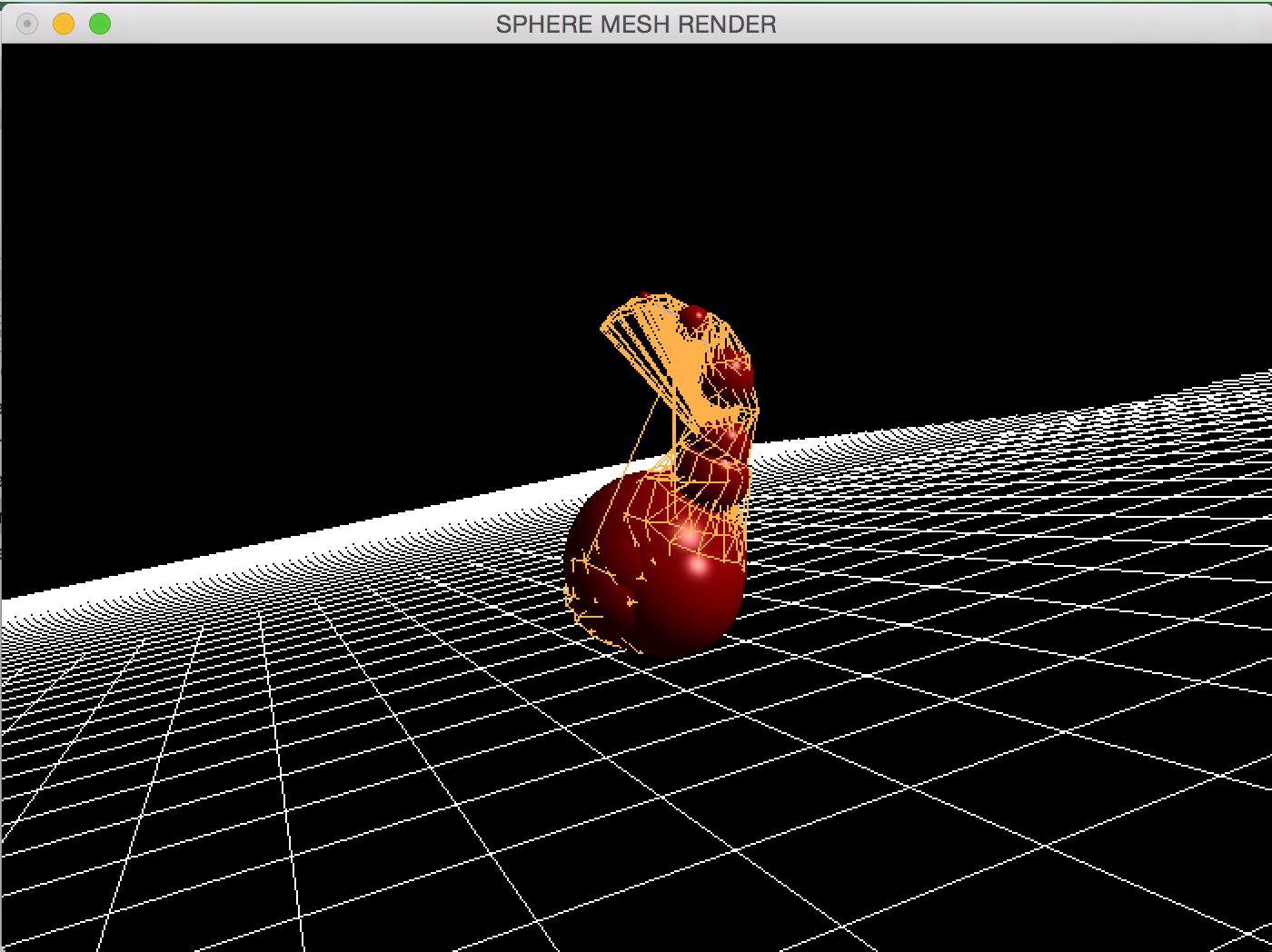The width and height of the screenshot is (1272, 952).
Task: Click the tiny red dot at the mesh top edge
Action: (x=644, y=295)
